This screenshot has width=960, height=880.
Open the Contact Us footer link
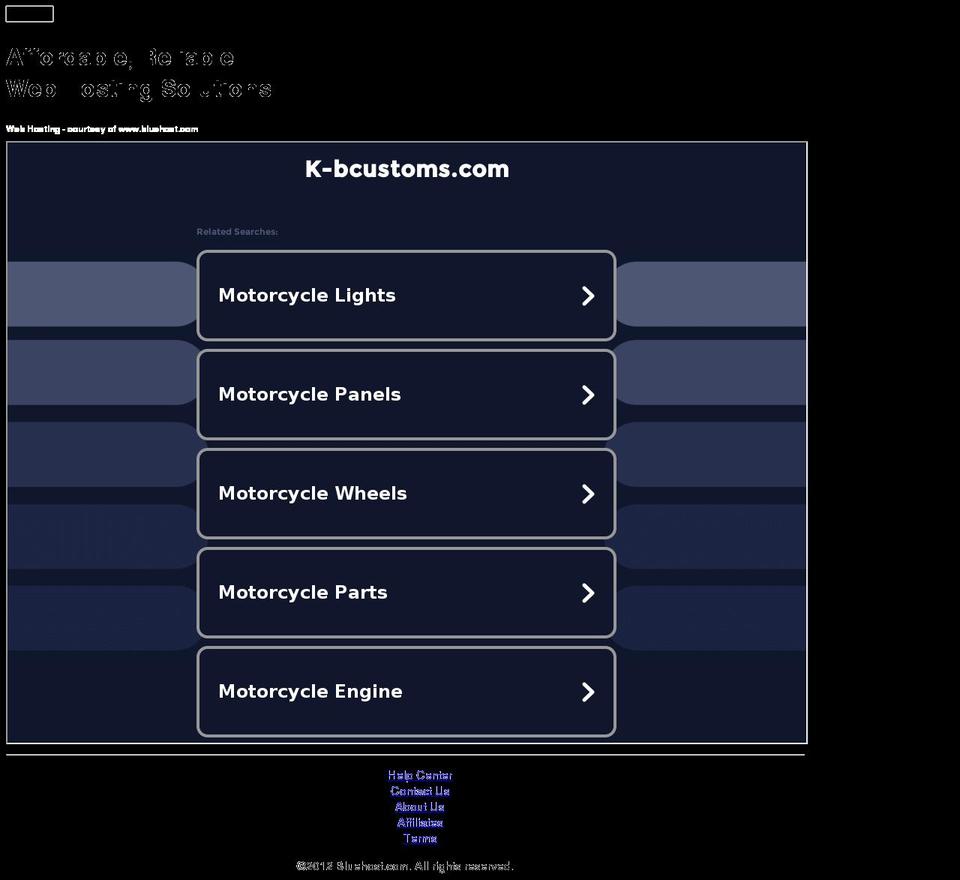pos(420,791)
